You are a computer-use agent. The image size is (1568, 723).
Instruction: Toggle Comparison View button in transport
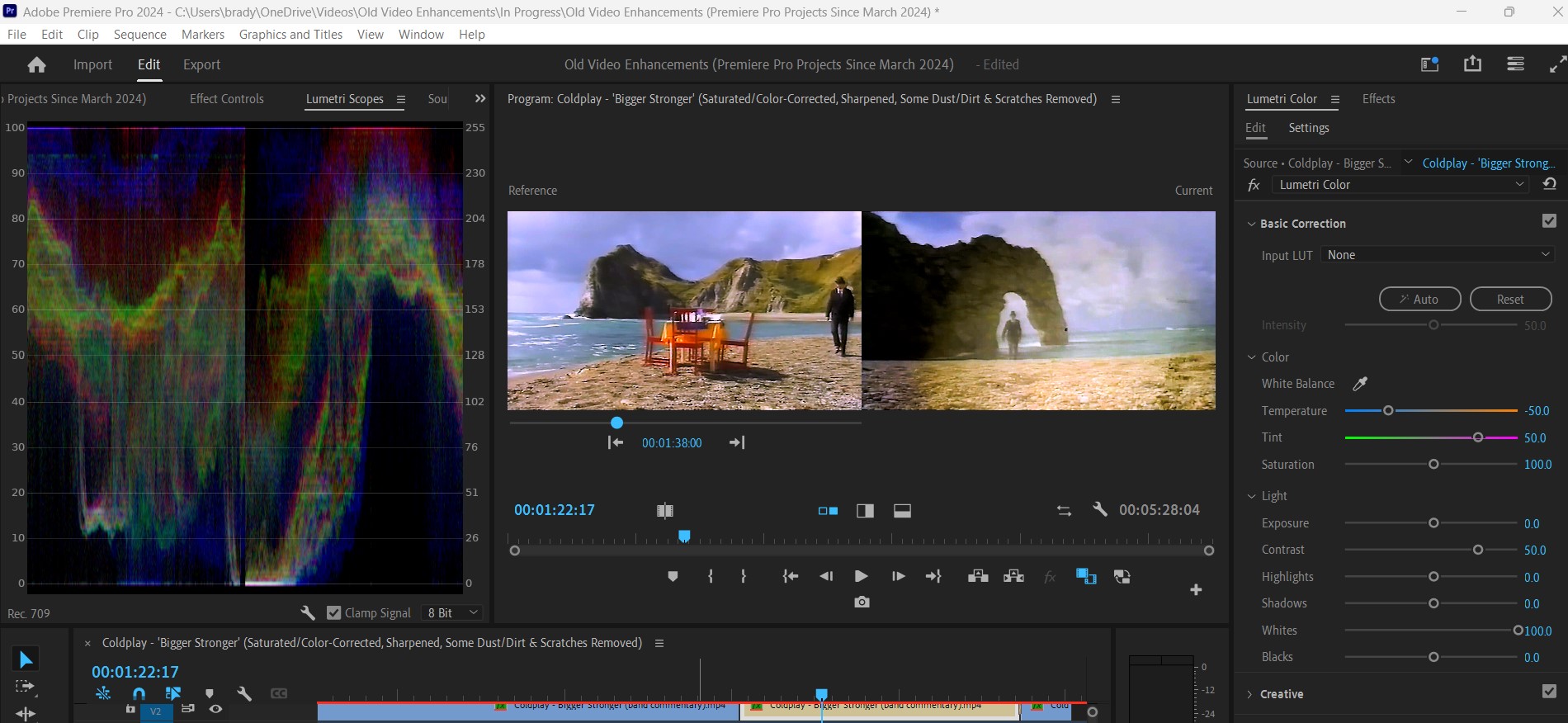pyautogui.click(x=1086, y=576)
